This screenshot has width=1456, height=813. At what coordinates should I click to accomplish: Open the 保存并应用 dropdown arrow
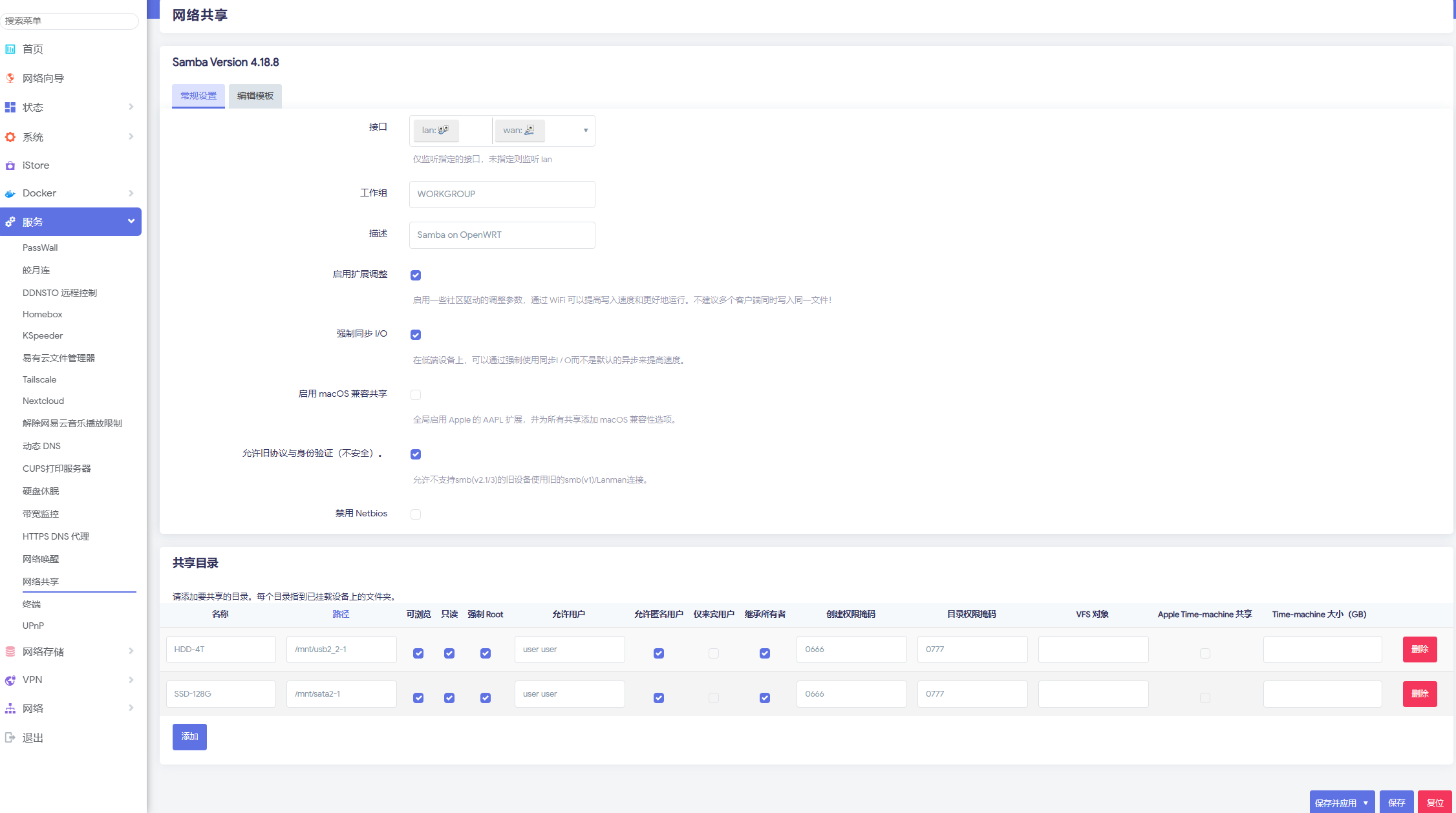tap(1365, 803)
